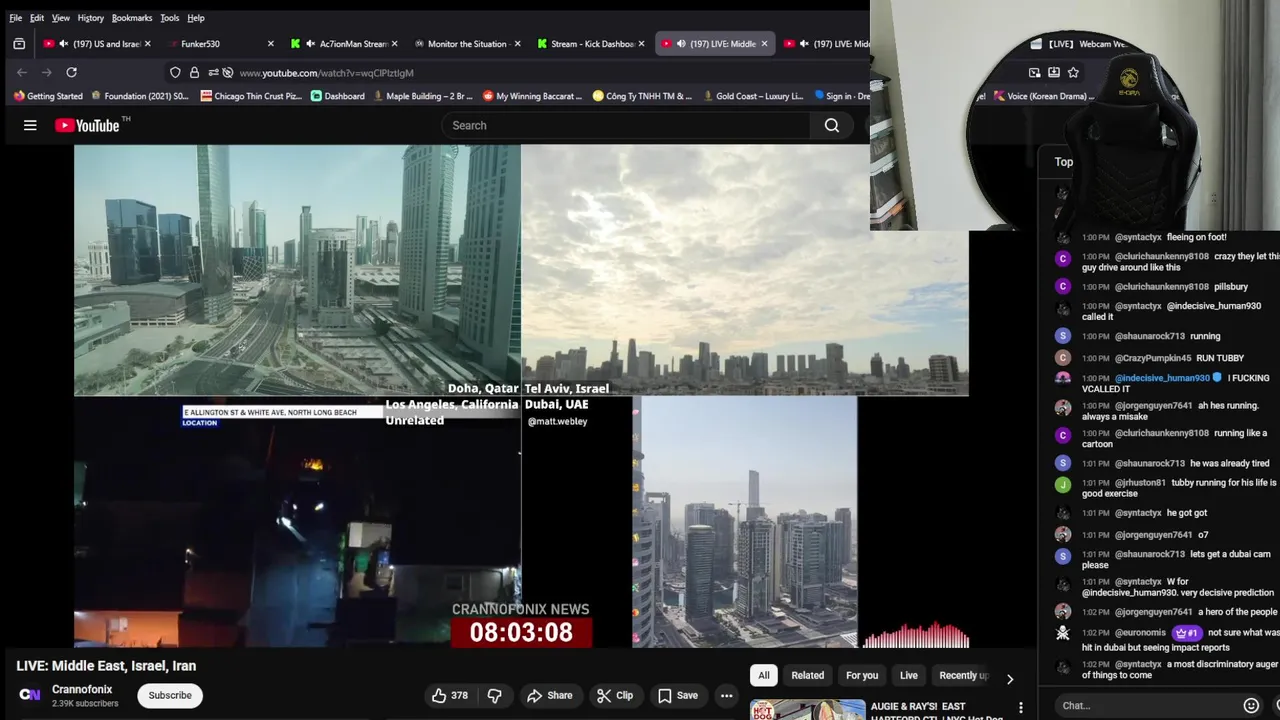Open the emoji picker in chat
Screen dimensions: 1280x720
1251,705
